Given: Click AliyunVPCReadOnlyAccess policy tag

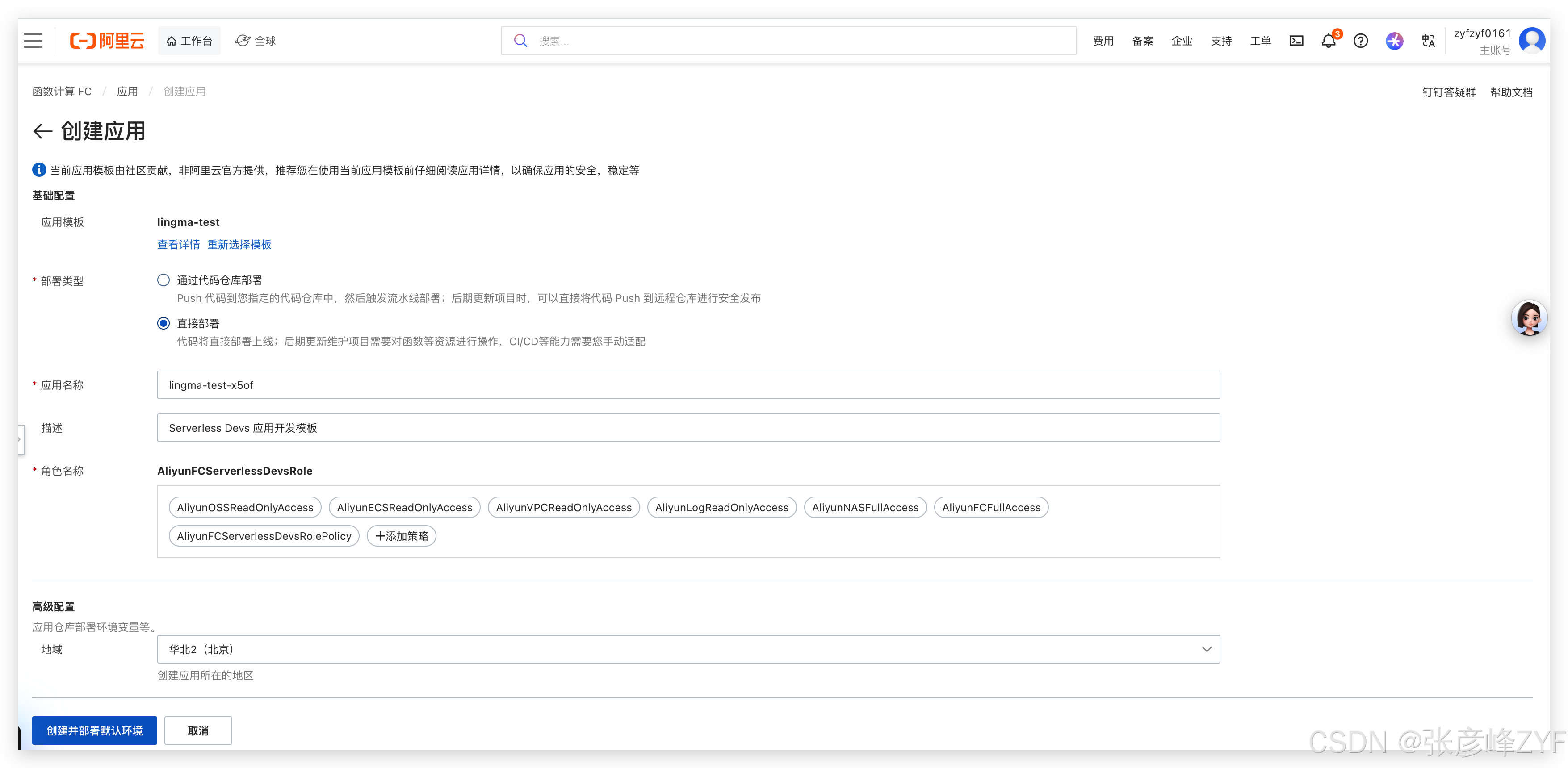Looking at the screenshot, I should [x=564, y=508].
